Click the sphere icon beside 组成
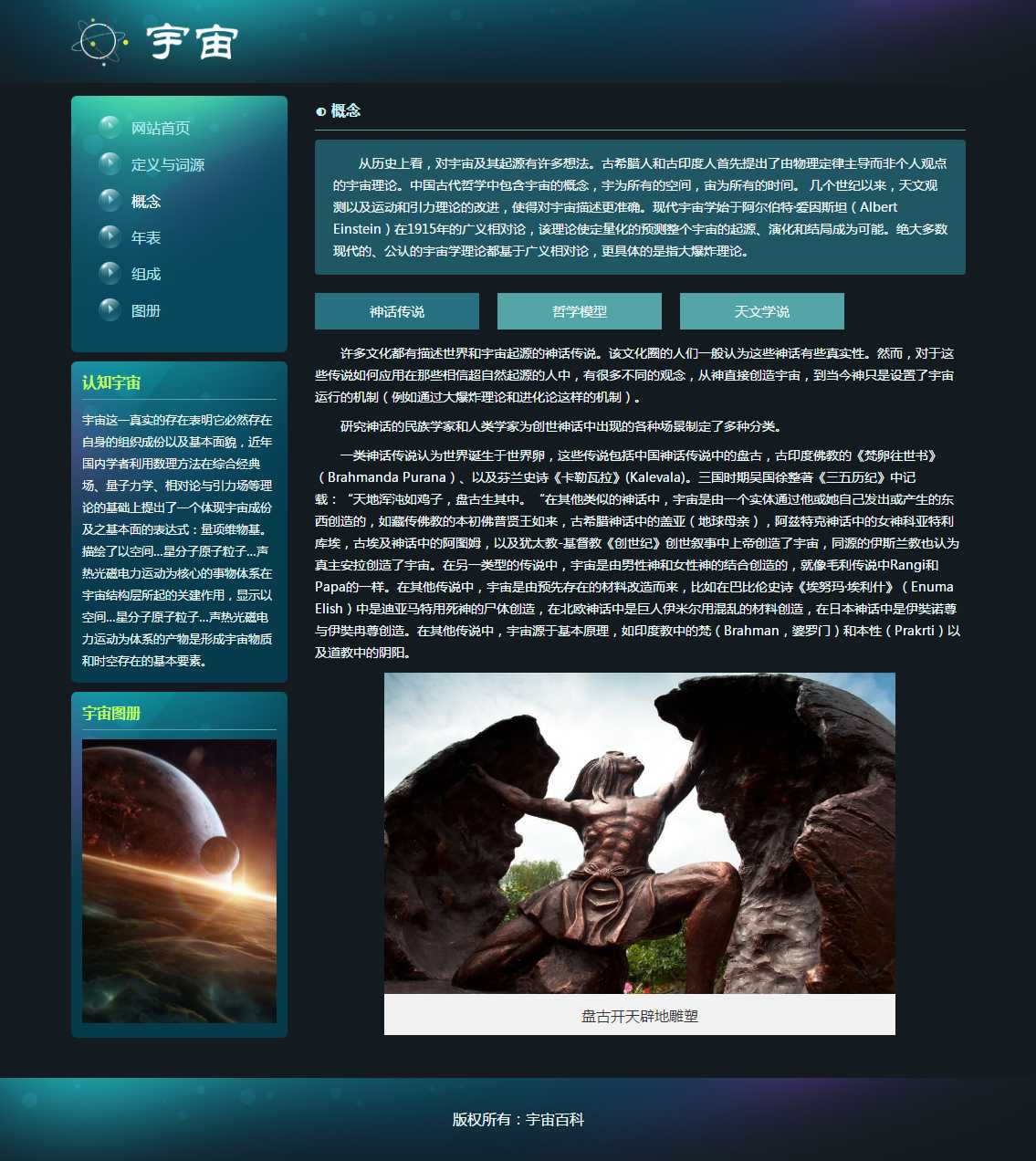The width and height of the screenshot is (1036, 1161). click(x=110, y=274)
